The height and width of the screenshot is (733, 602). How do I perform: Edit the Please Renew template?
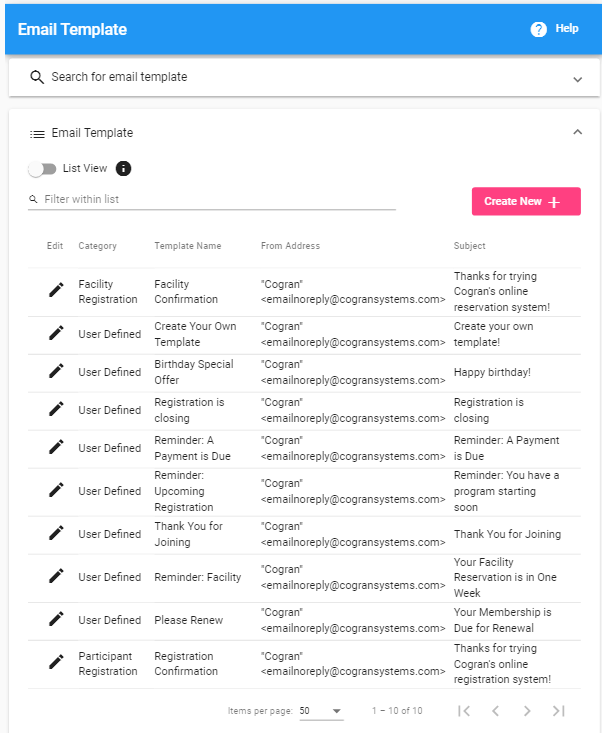point(56,619)
